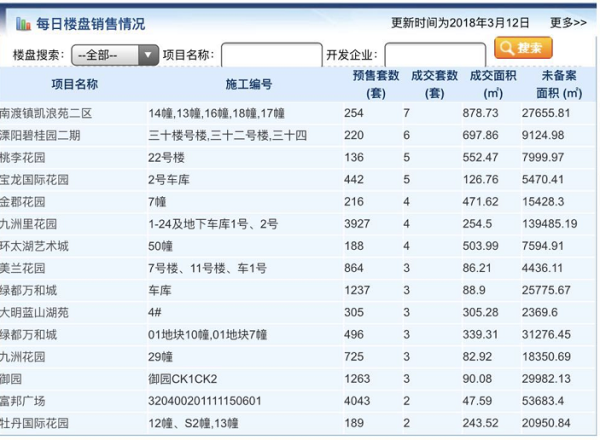The height and width of the screenshot is (440, 600).
Task: Click presale count 1263
Action: 357,379
